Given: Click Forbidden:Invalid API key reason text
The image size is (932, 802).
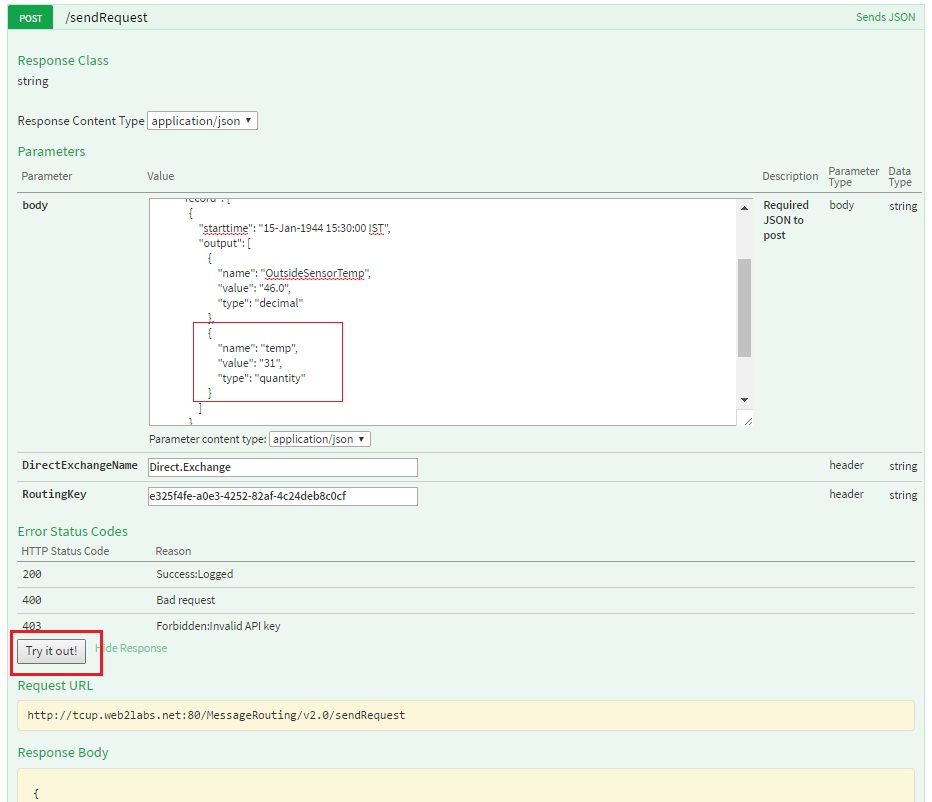Looking at the screenshot, I should (218, 626).
